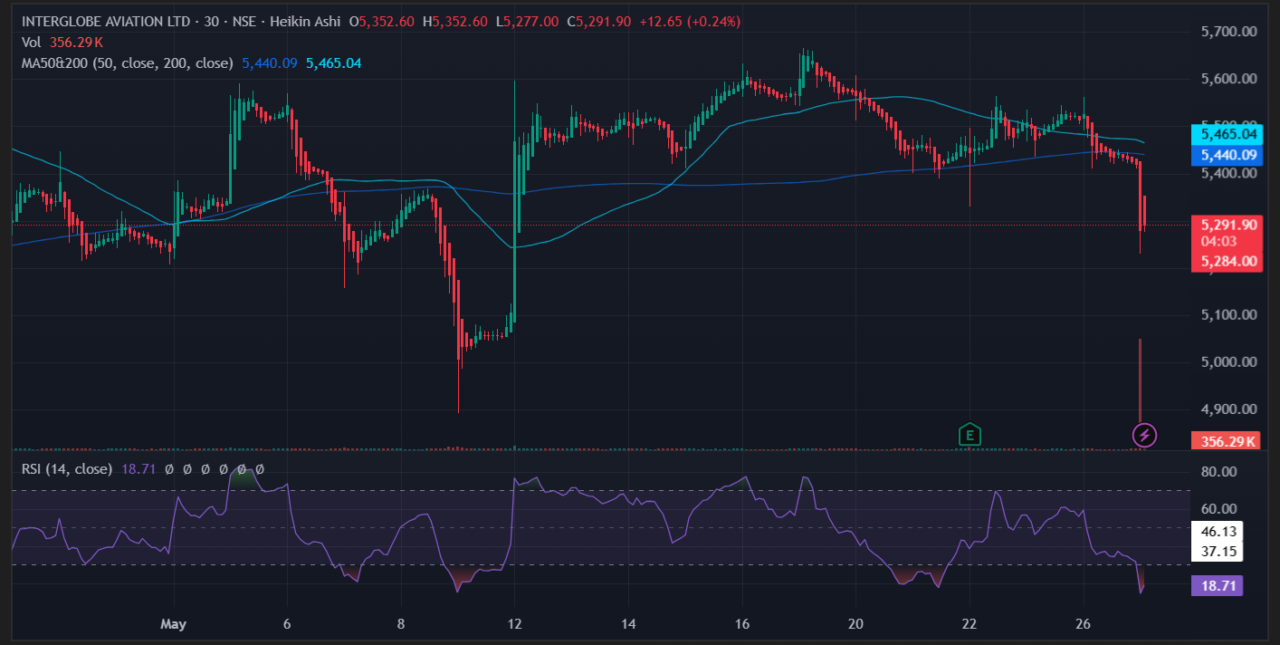1280x645 pixels.
Task: Click the 80.00 level on RSI scale
Action: pyautogui.click(x=1218, y=472)
